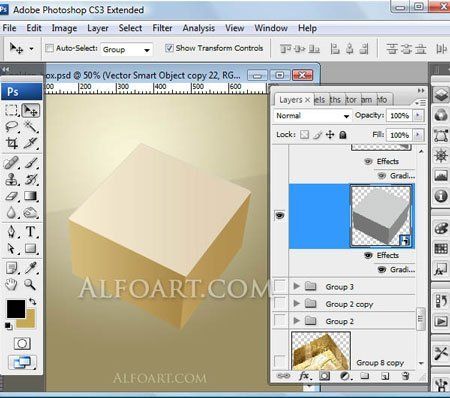Viewport: 450px width, 398px height.
Task: Hide the selected smart object layer
Action: (x=280, y=215)
